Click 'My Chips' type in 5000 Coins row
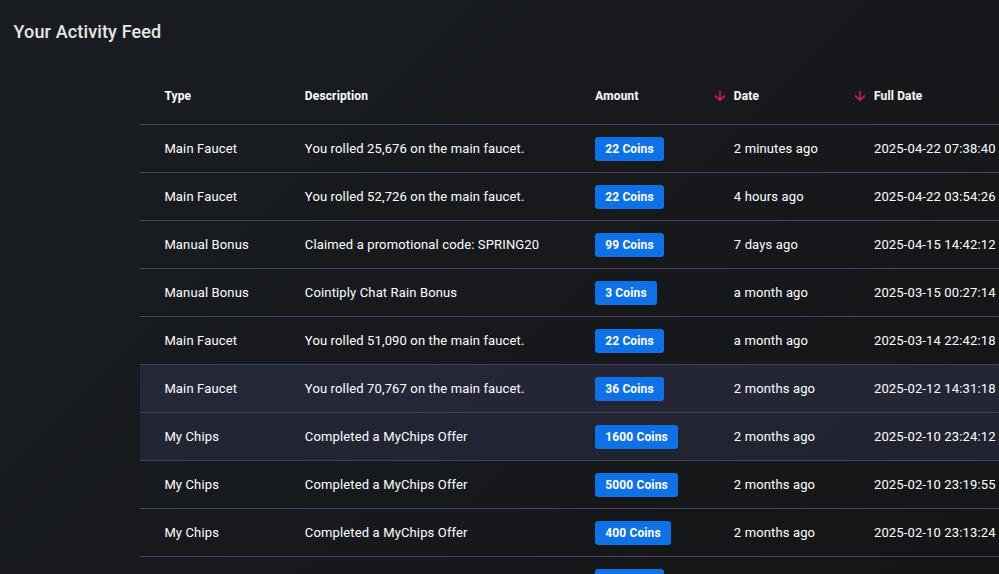 [192, 485]
